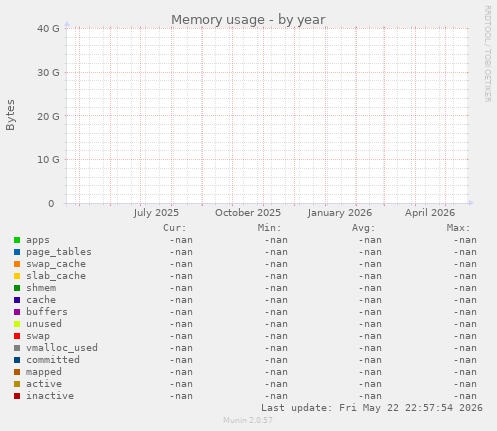
Task: Click the brown mapped legend swatch
Action: click(17, 372)
